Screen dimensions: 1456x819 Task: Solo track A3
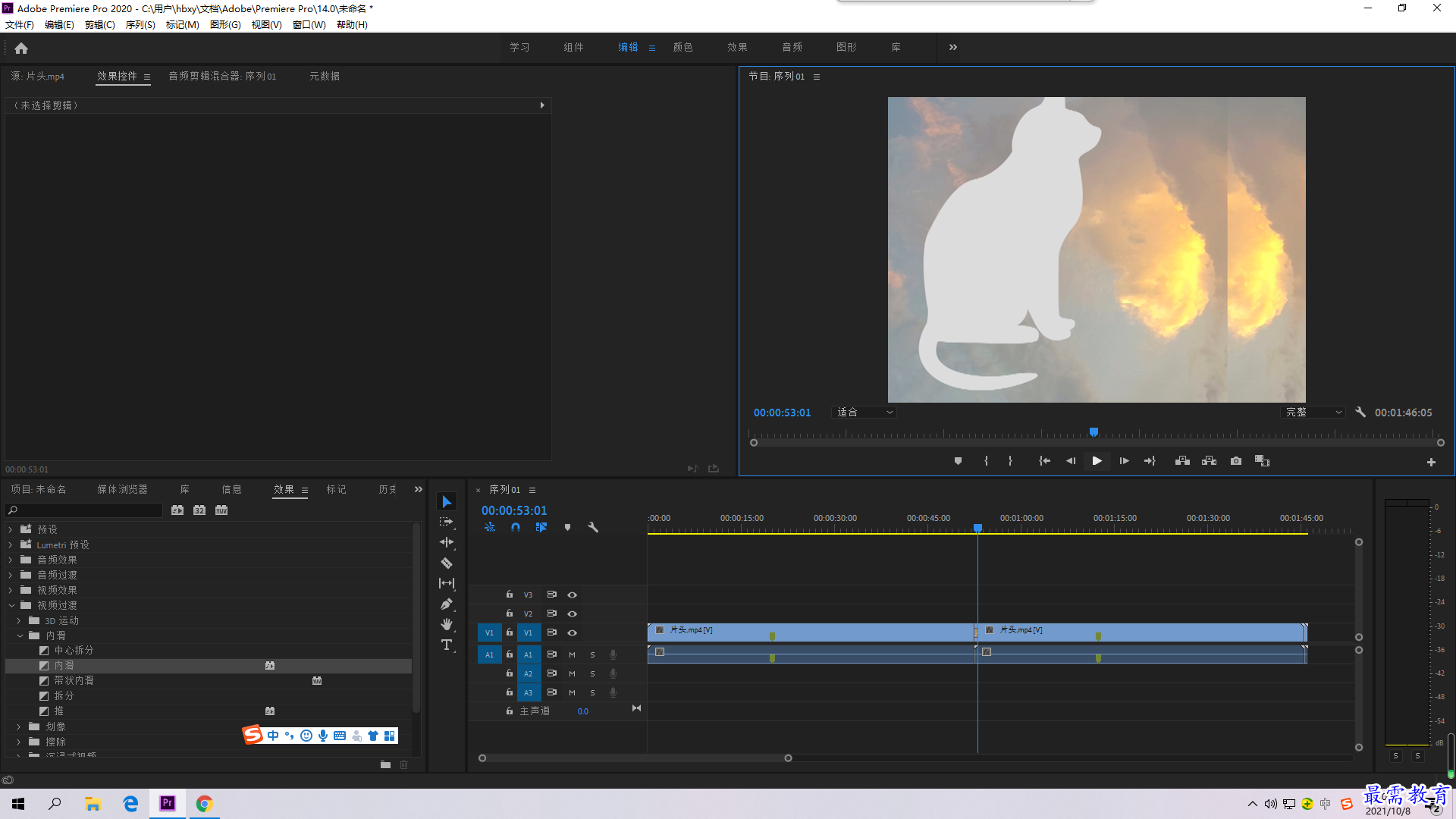click(x=592, y=692)
